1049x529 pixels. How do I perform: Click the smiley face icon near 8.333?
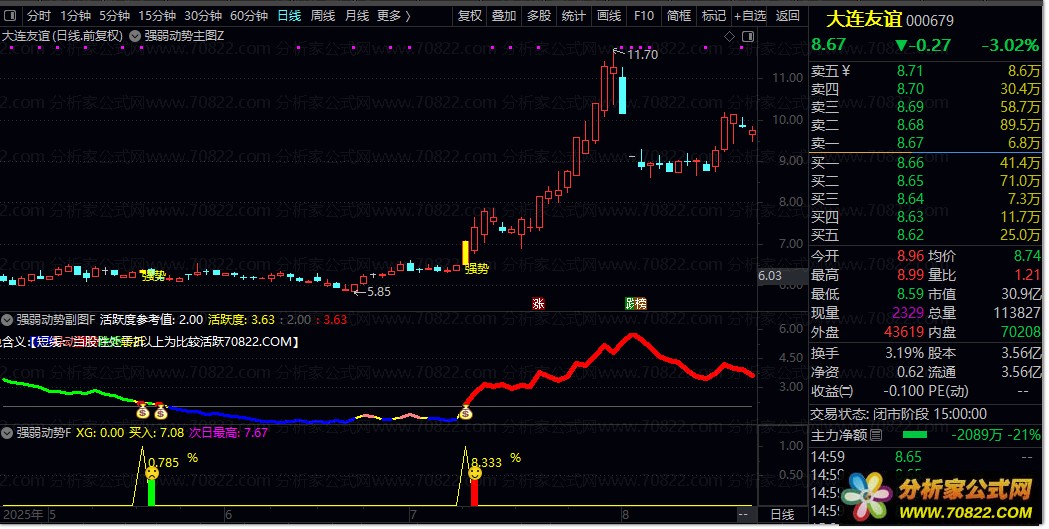(x=475, y=473)
